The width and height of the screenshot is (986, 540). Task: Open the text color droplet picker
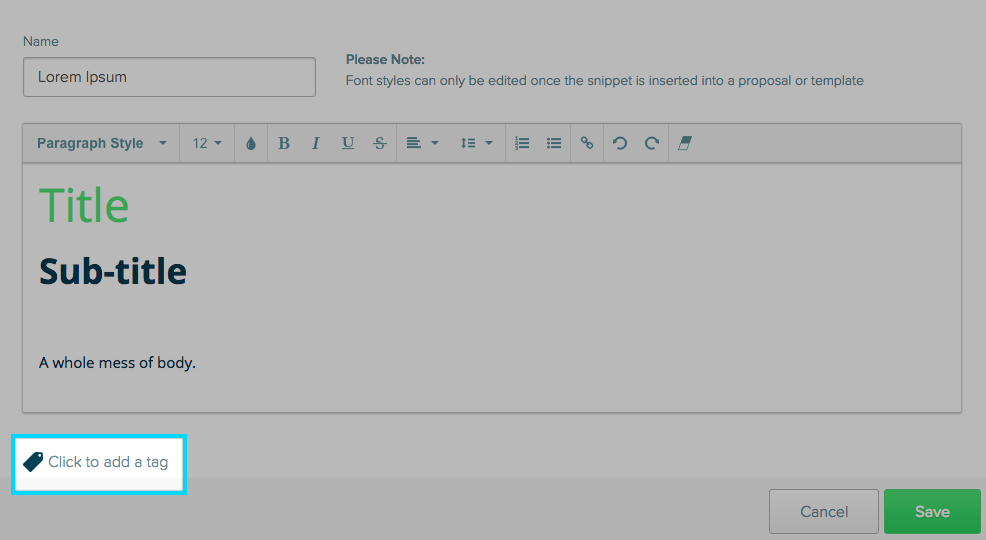click(251, 143)
